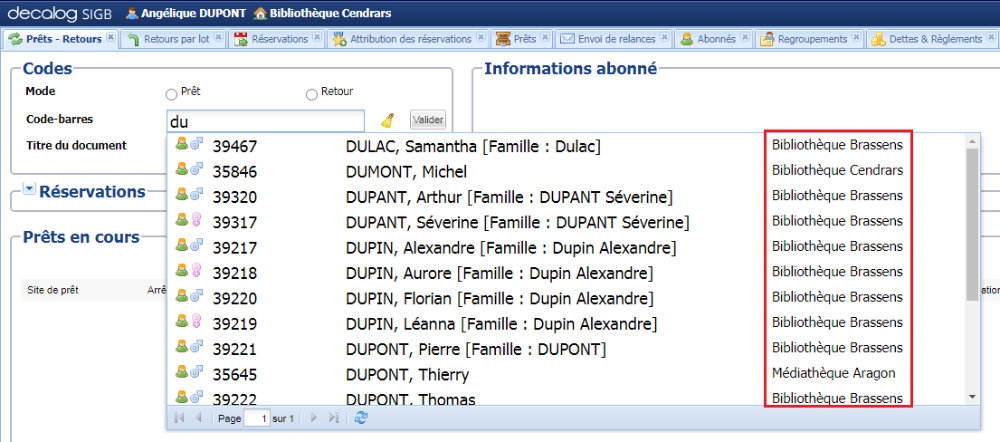Screen dimensions: 1000x442
Task: Select DUPIN, Alexandre in the suggestions
Action: [511, 247]
